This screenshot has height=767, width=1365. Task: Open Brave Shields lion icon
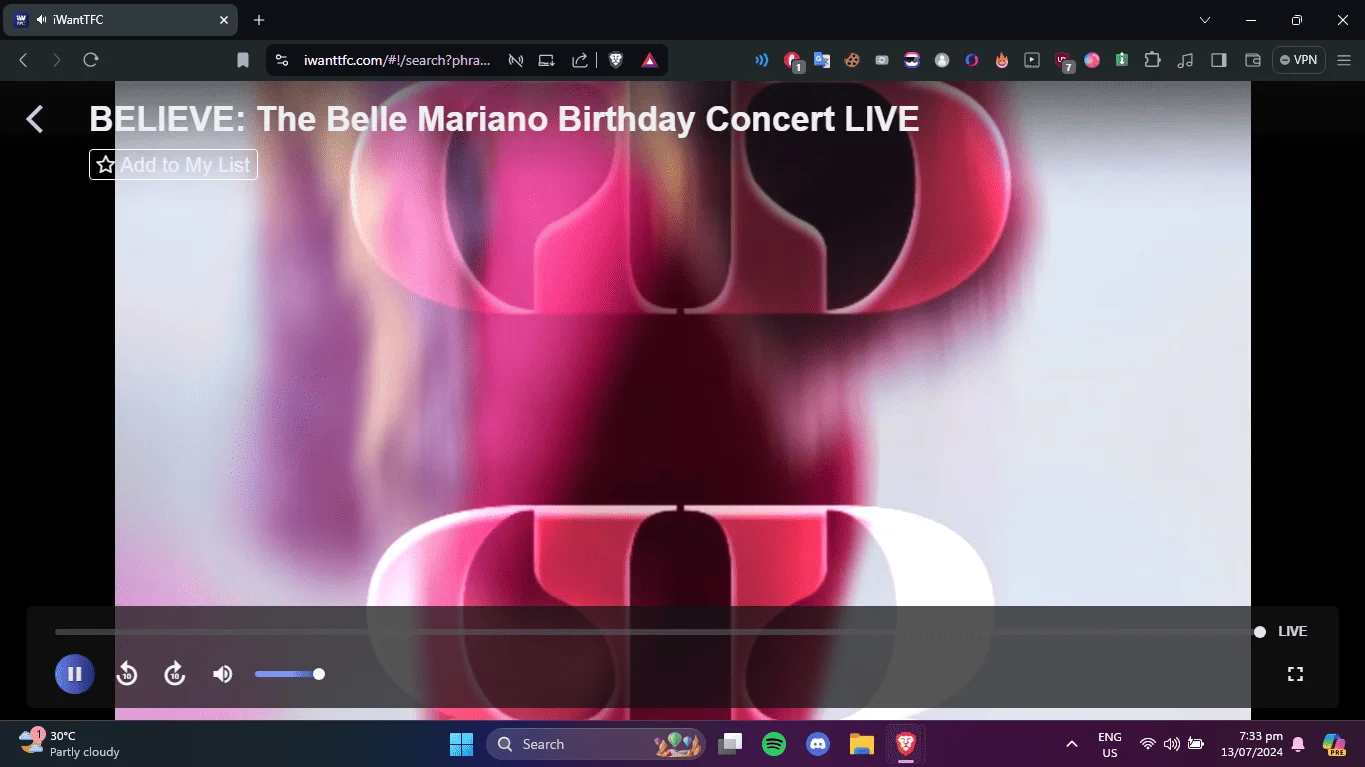coord(616,60)
